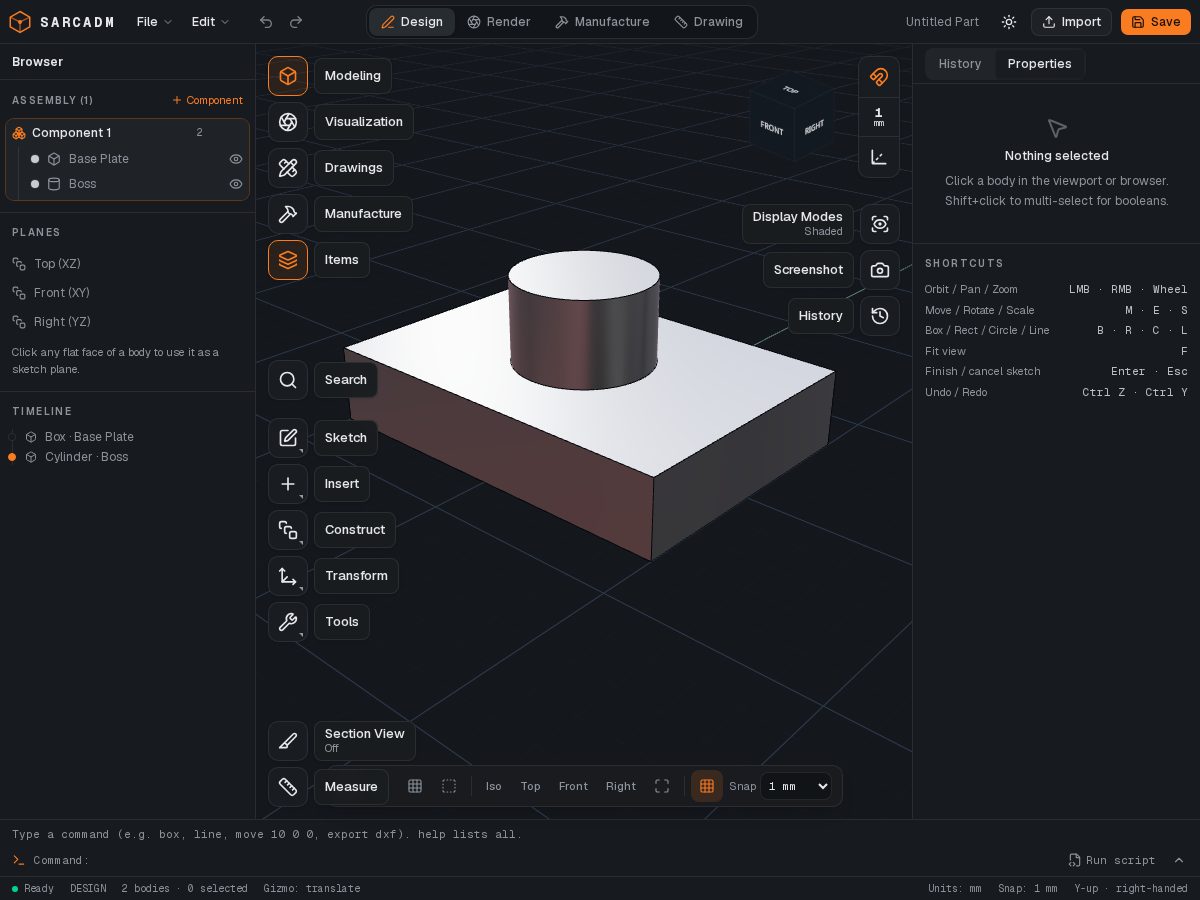1200x900 pixels.
Task: Click the Cylinder · Boss timeline entry
Action: click(x=86, y=457)
